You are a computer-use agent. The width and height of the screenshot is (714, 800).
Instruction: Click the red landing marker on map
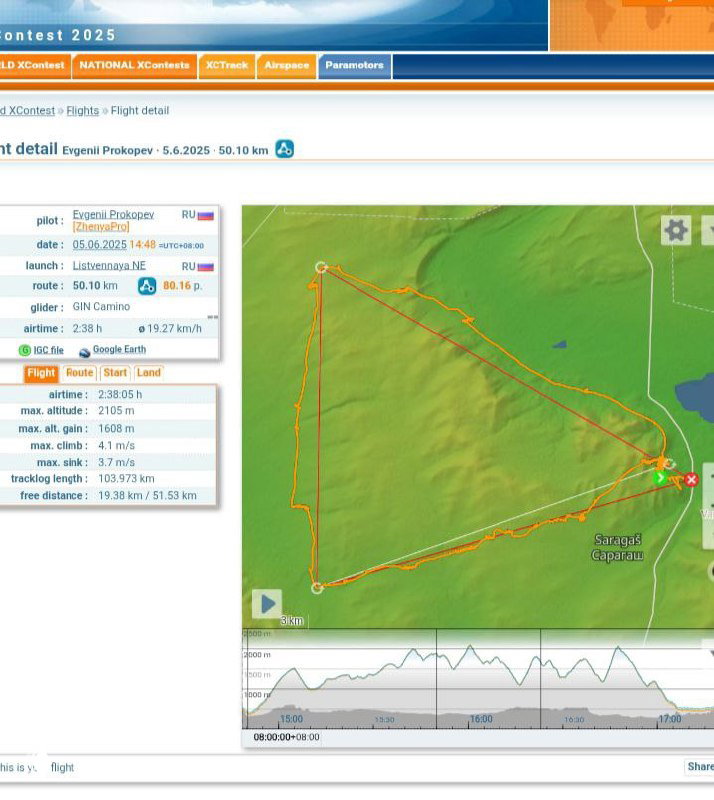(x=691, y=480)
